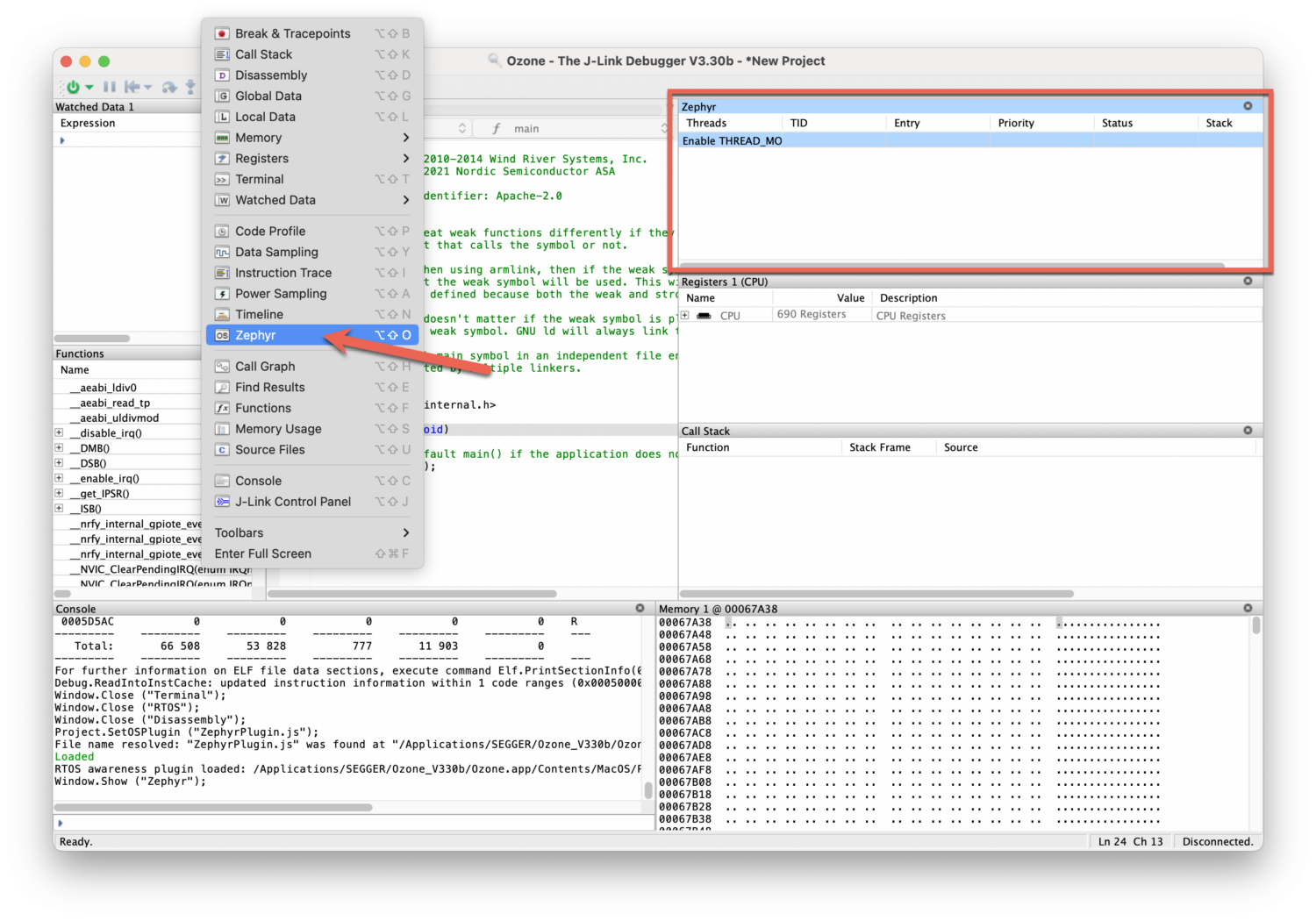This screenshot has width=1316, height=921.
Task: Close the Zephyr panel with its X toggle
Action: click(1248, 105)
